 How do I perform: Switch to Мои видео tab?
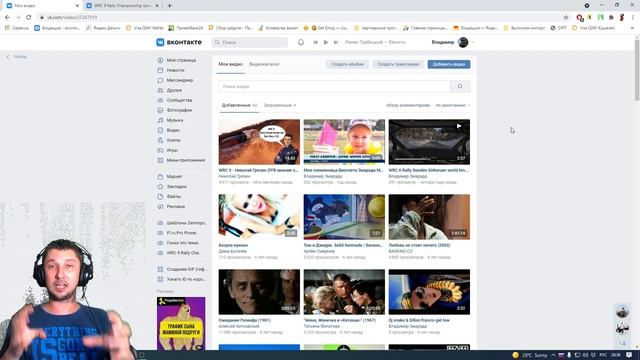(x=230, y=64)
